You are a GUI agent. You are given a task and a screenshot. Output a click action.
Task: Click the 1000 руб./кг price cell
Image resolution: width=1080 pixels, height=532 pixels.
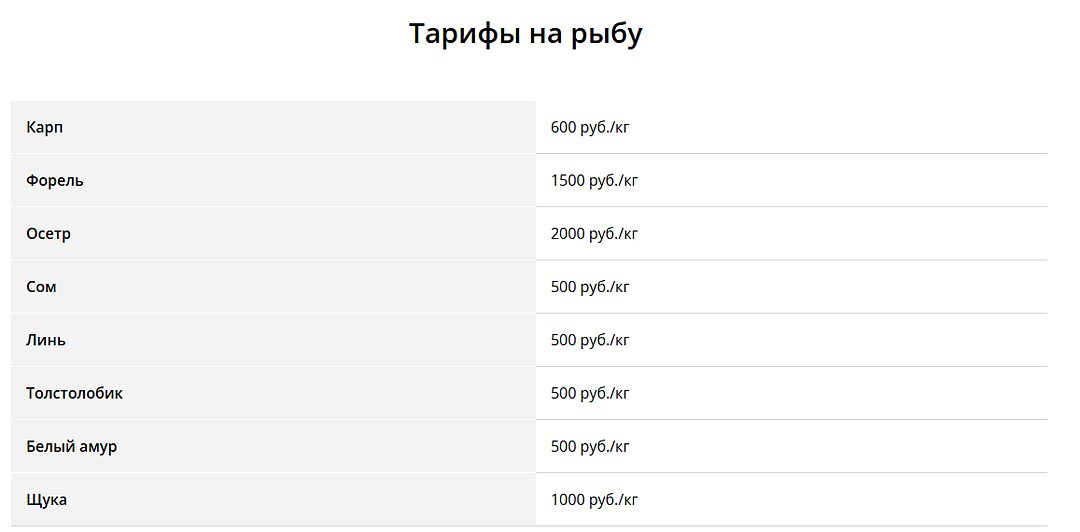(x=594, y=499)
